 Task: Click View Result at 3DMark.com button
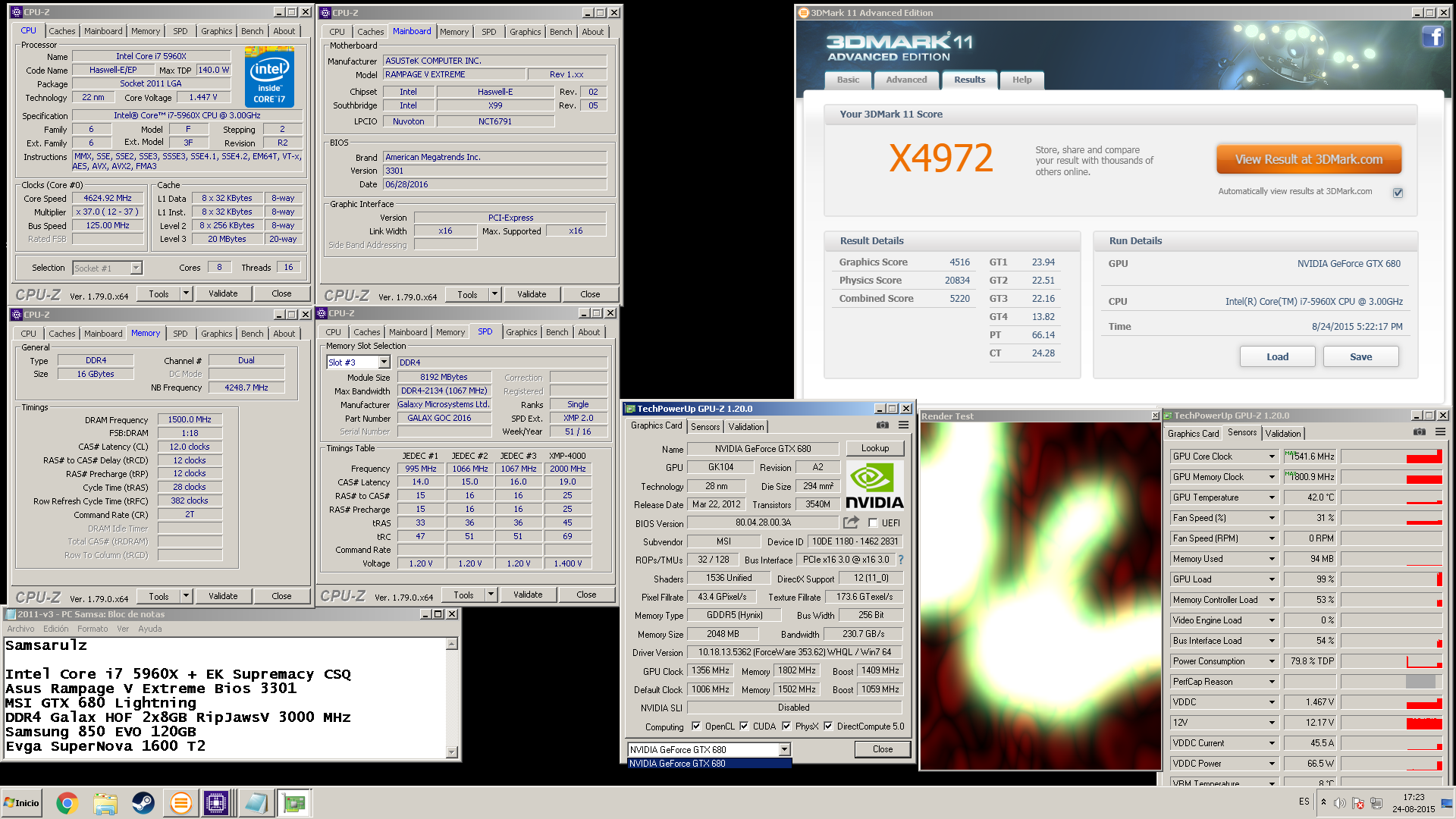1308,159
